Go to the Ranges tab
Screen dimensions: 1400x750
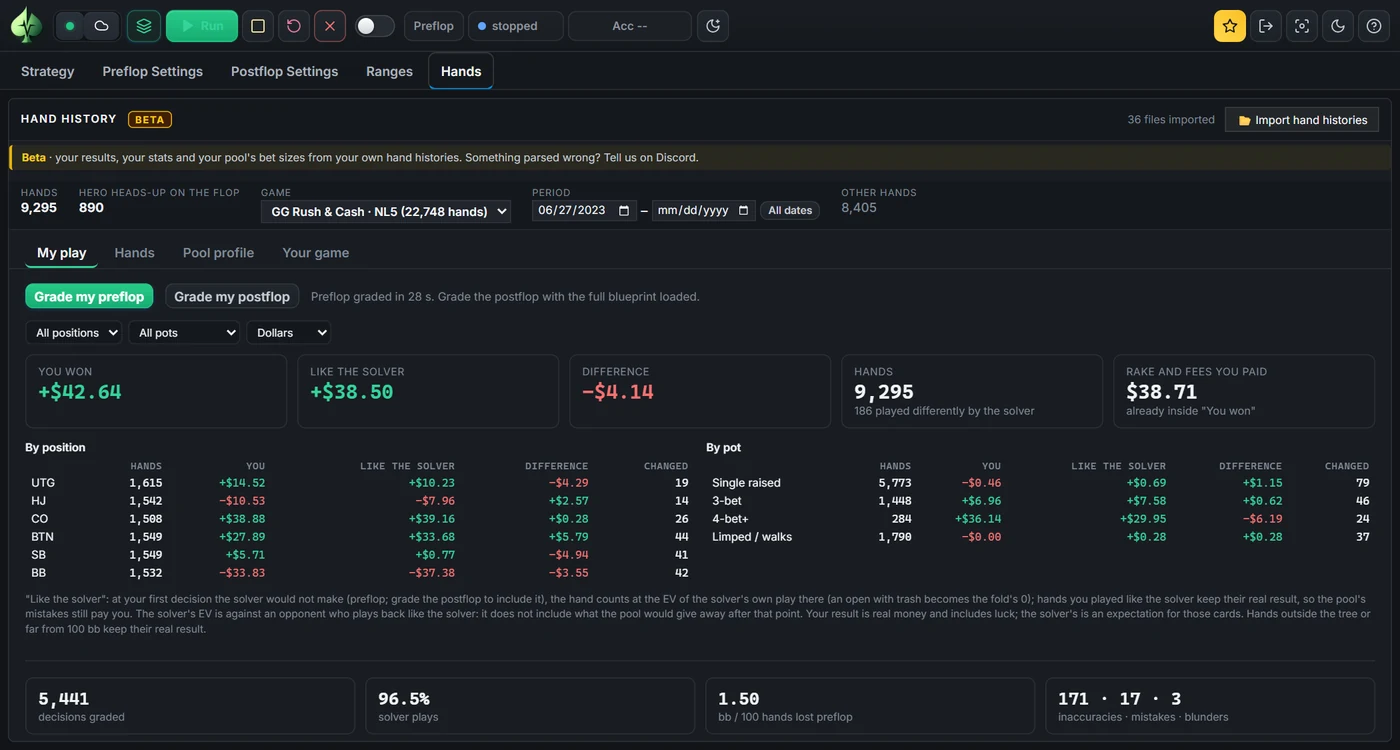coord(390,71)
